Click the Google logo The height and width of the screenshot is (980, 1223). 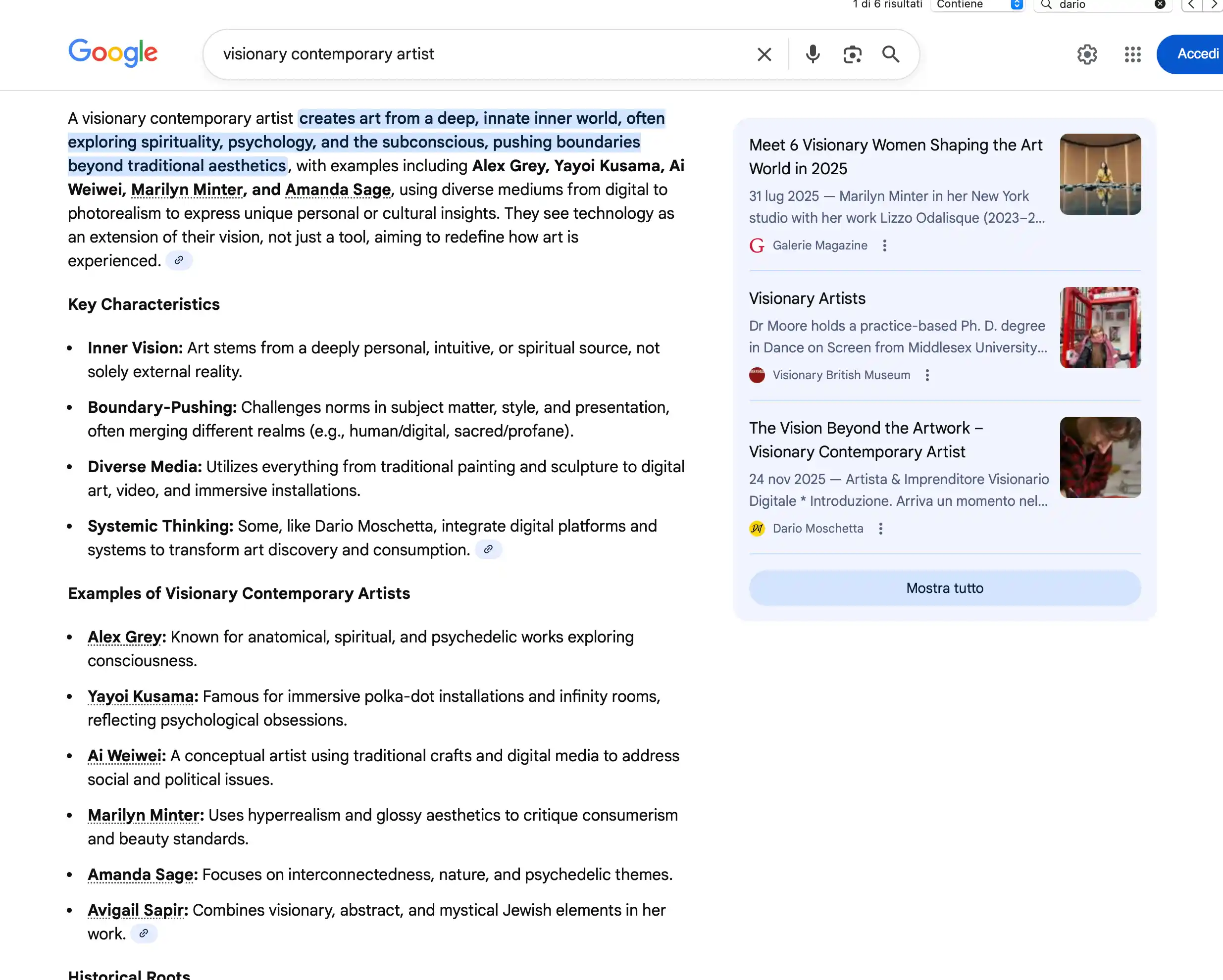(x=113, y=53)
